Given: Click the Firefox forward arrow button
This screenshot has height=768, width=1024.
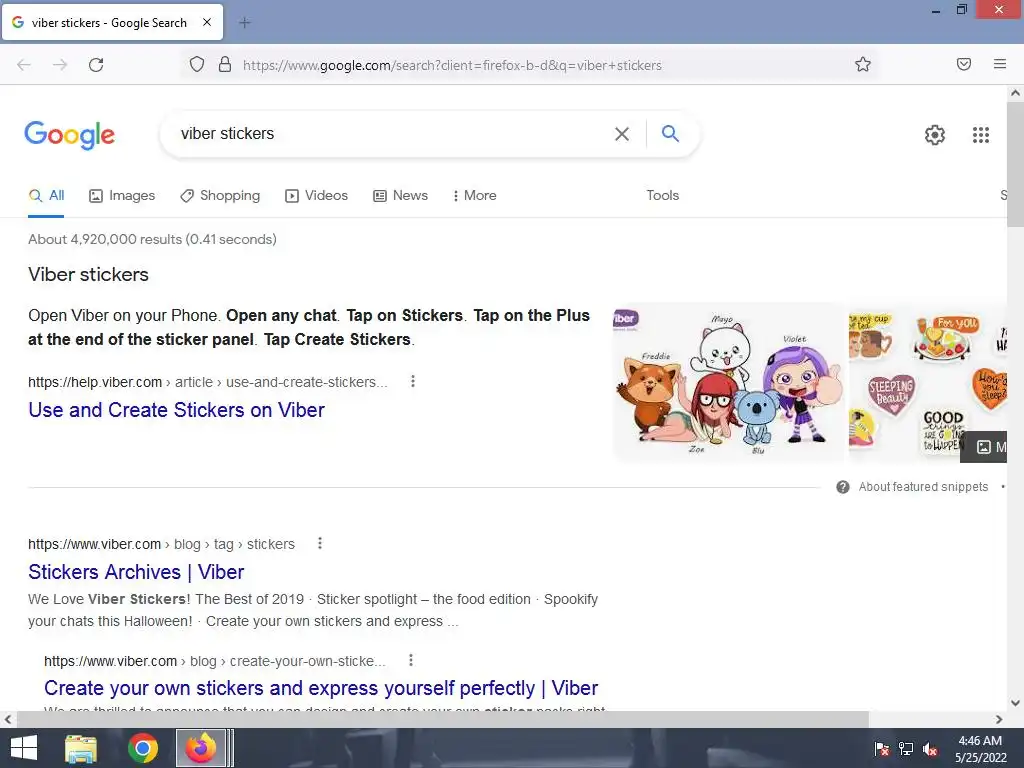Looking at the screenshot, I should (x=60, y=65).
